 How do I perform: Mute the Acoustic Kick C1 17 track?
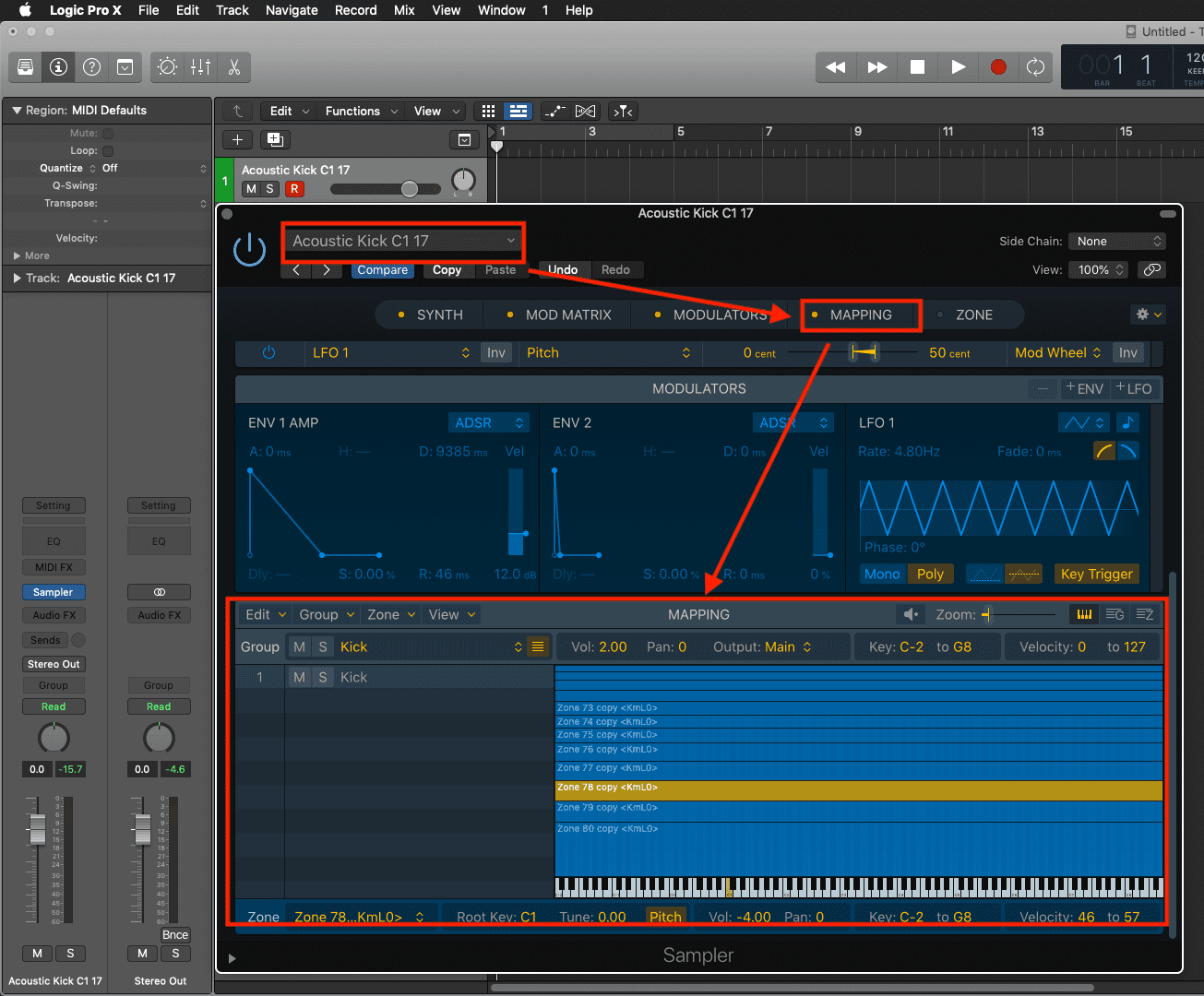(251, 189)
